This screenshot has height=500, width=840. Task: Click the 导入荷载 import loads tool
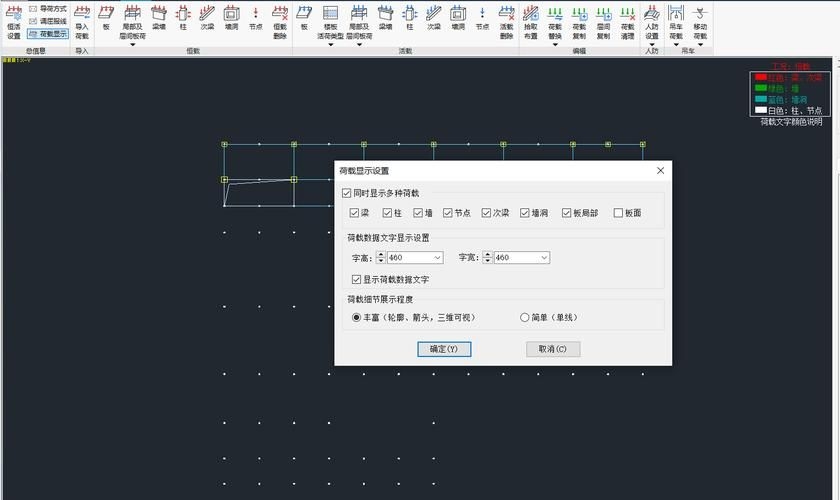(81, 23)
